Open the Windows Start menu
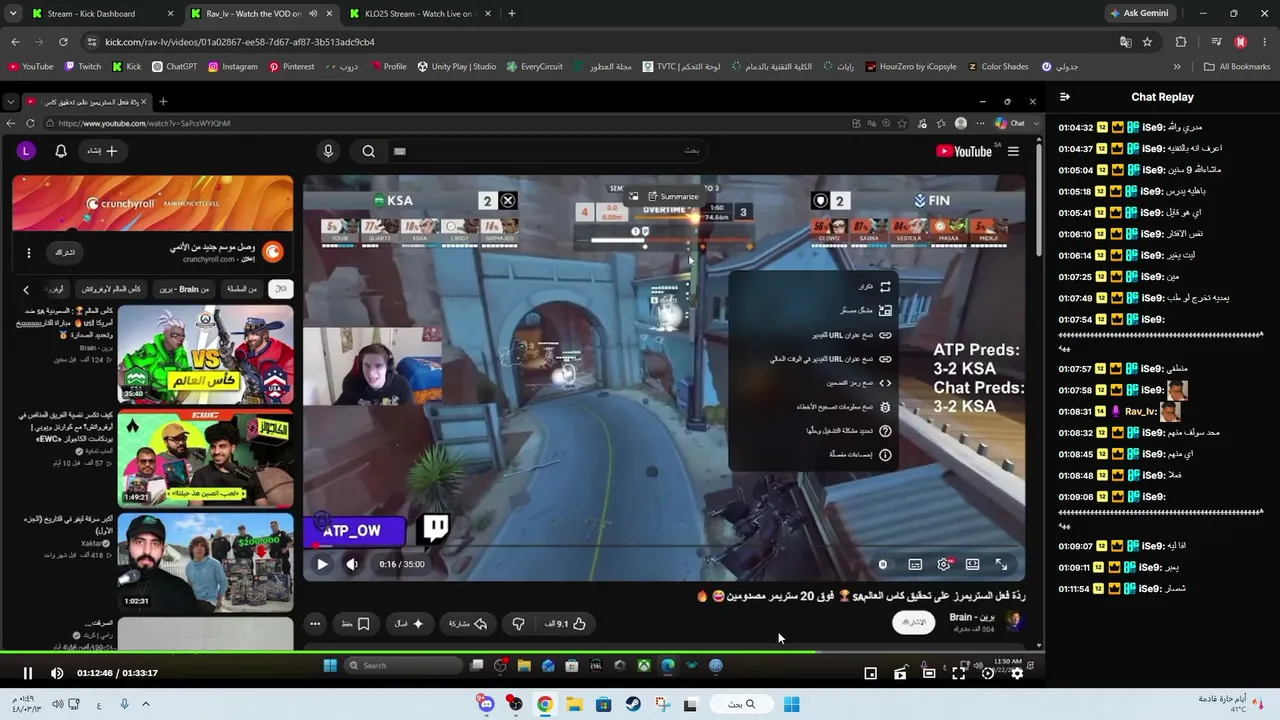The height and width of the screenshot is (720, 1280). point(791,704)
